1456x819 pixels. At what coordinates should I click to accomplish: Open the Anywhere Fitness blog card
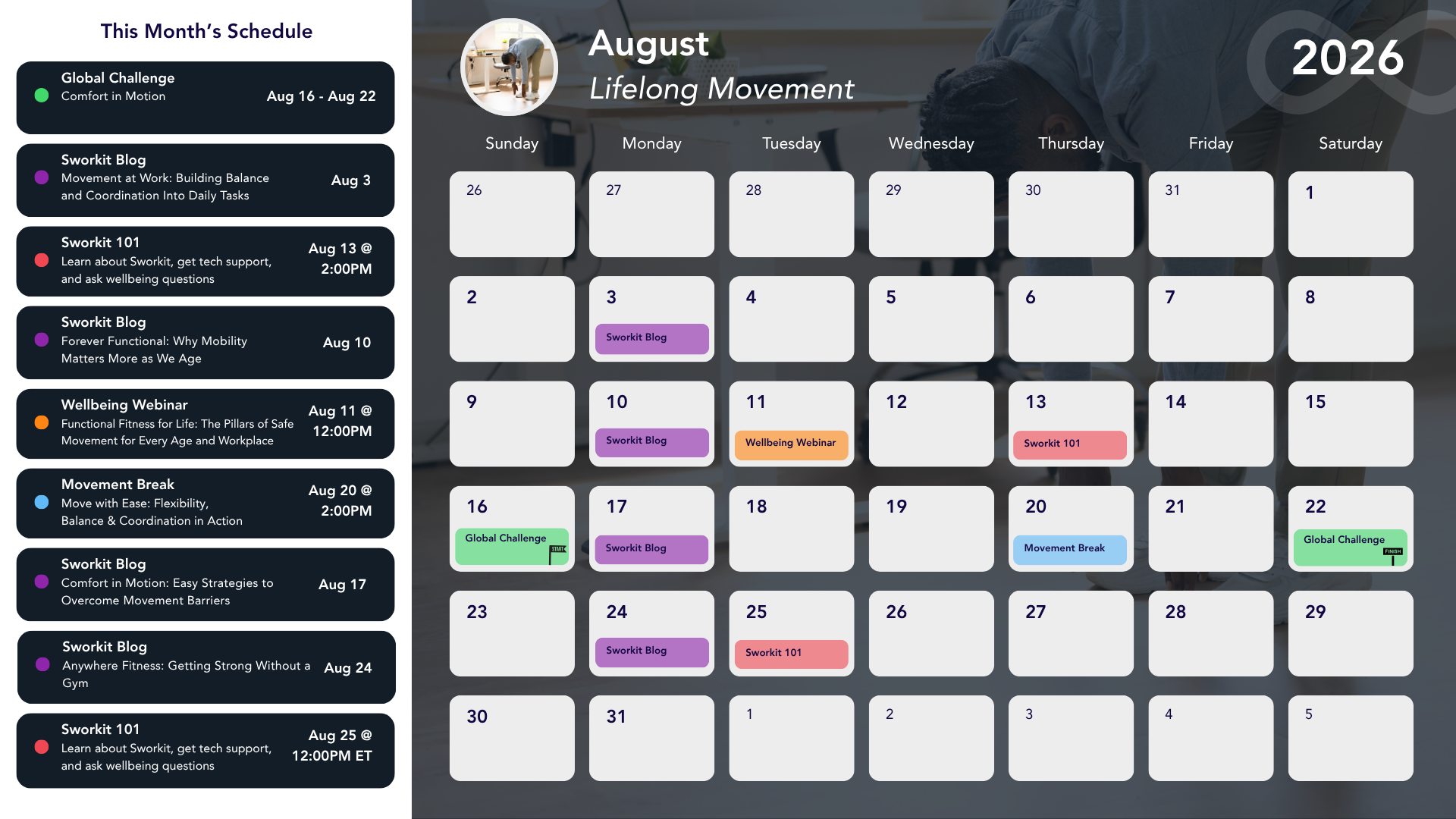pyautogui.click(x=205, y=667)
